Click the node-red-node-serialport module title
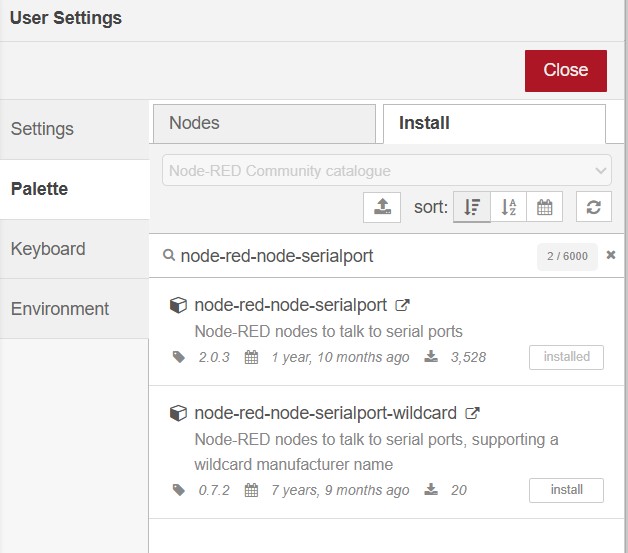Screen dimensions: 628x553 pyautogui.click(x=290, y=305)
